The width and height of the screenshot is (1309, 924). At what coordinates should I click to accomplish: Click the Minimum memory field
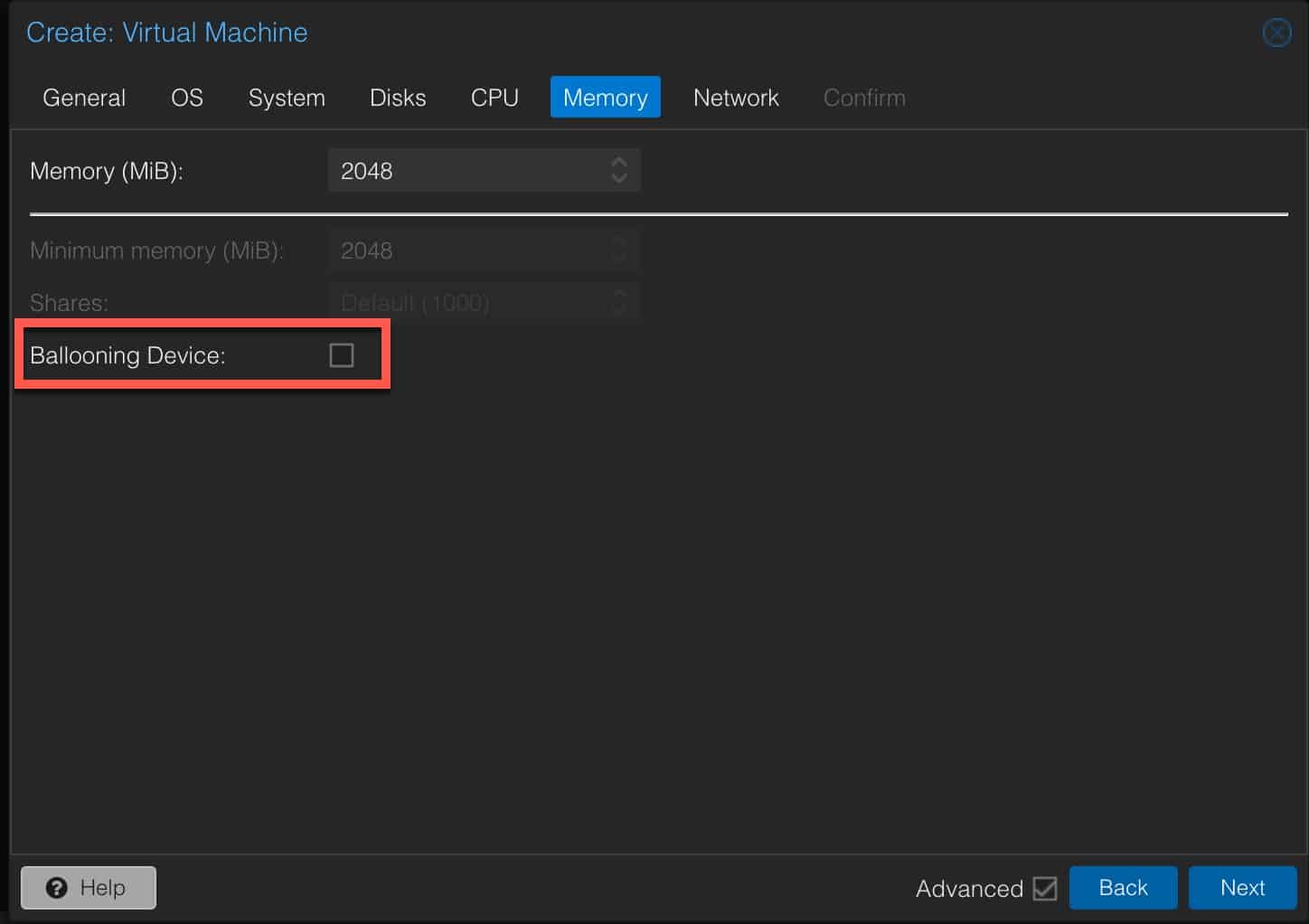click(485, 250)
